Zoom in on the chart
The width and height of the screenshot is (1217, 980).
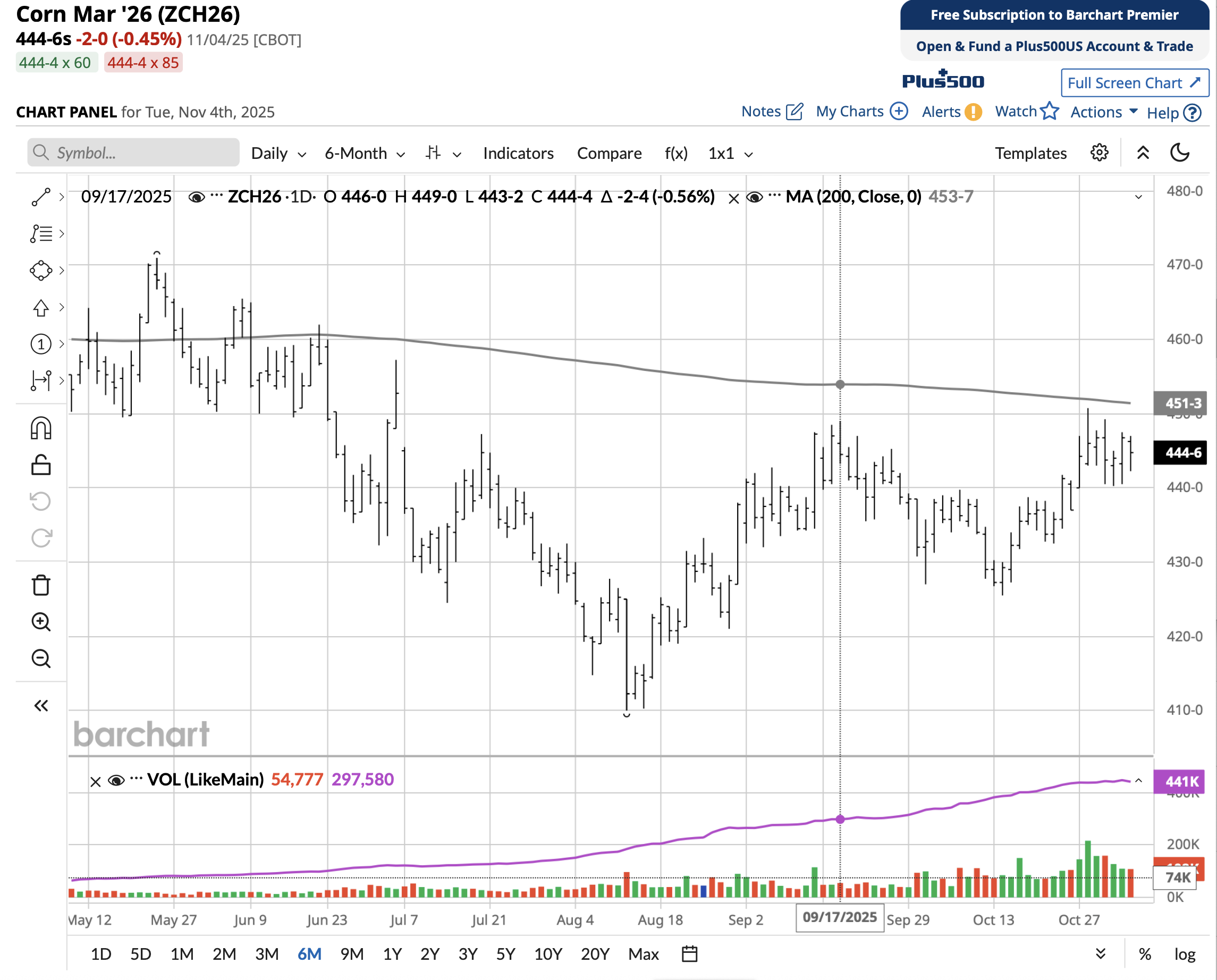[40, 621]
